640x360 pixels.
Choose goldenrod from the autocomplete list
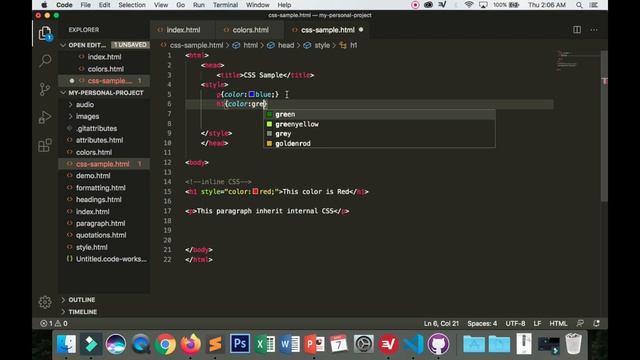(380, 144)
